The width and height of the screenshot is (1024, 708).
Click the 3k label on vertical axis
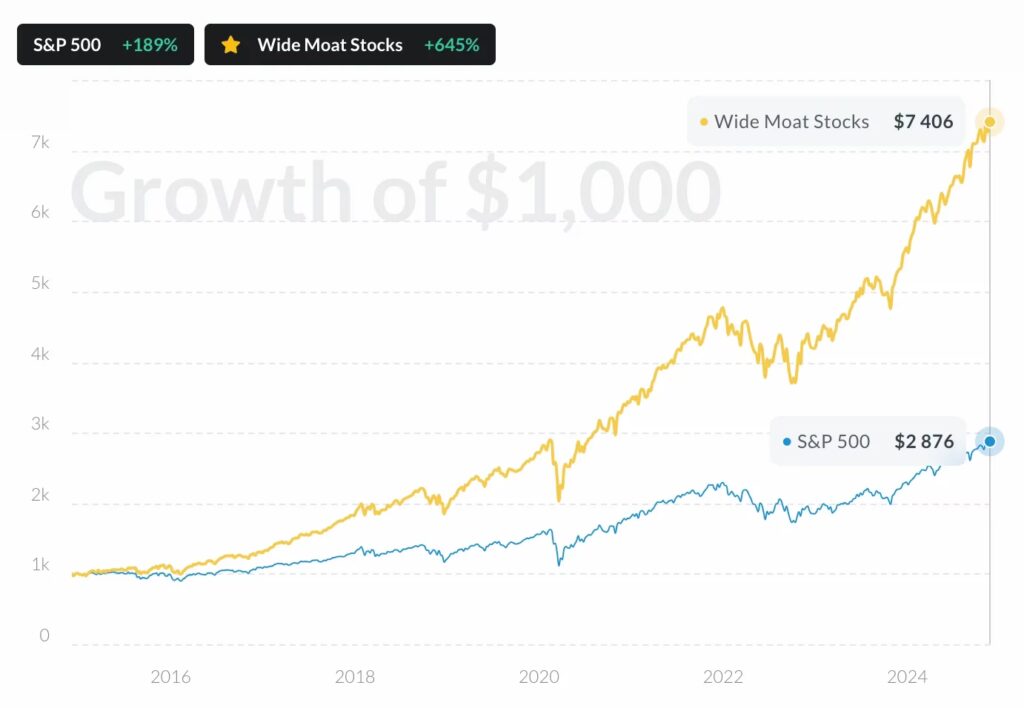click(x=40, y=424)
